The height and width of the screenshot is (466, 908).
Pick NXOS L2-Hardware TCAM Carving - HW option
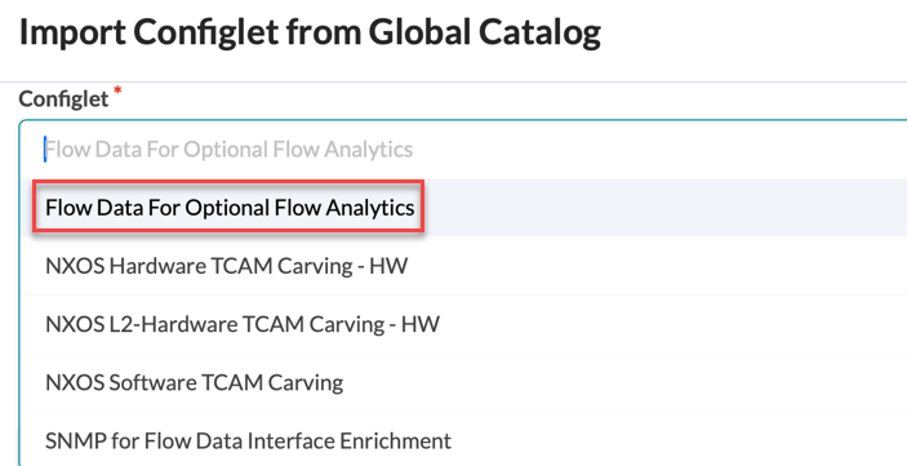click(243, 324)
